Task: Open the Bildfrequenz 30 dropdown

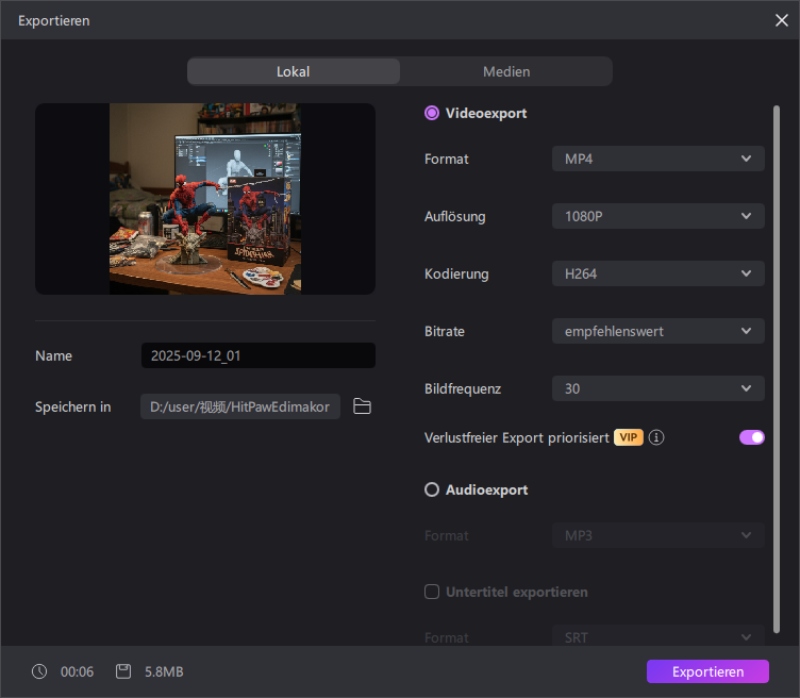Action: coord(658,388)
